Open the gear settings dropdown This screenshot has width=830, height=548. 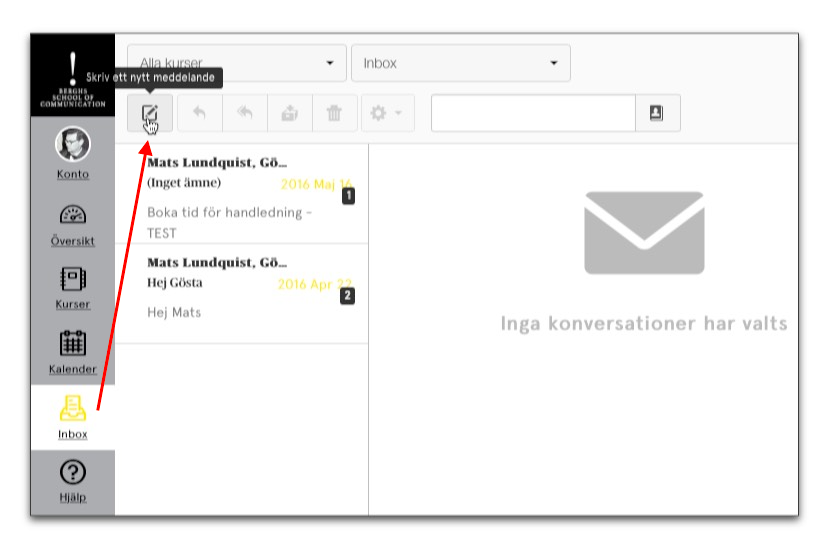point(387,113)
